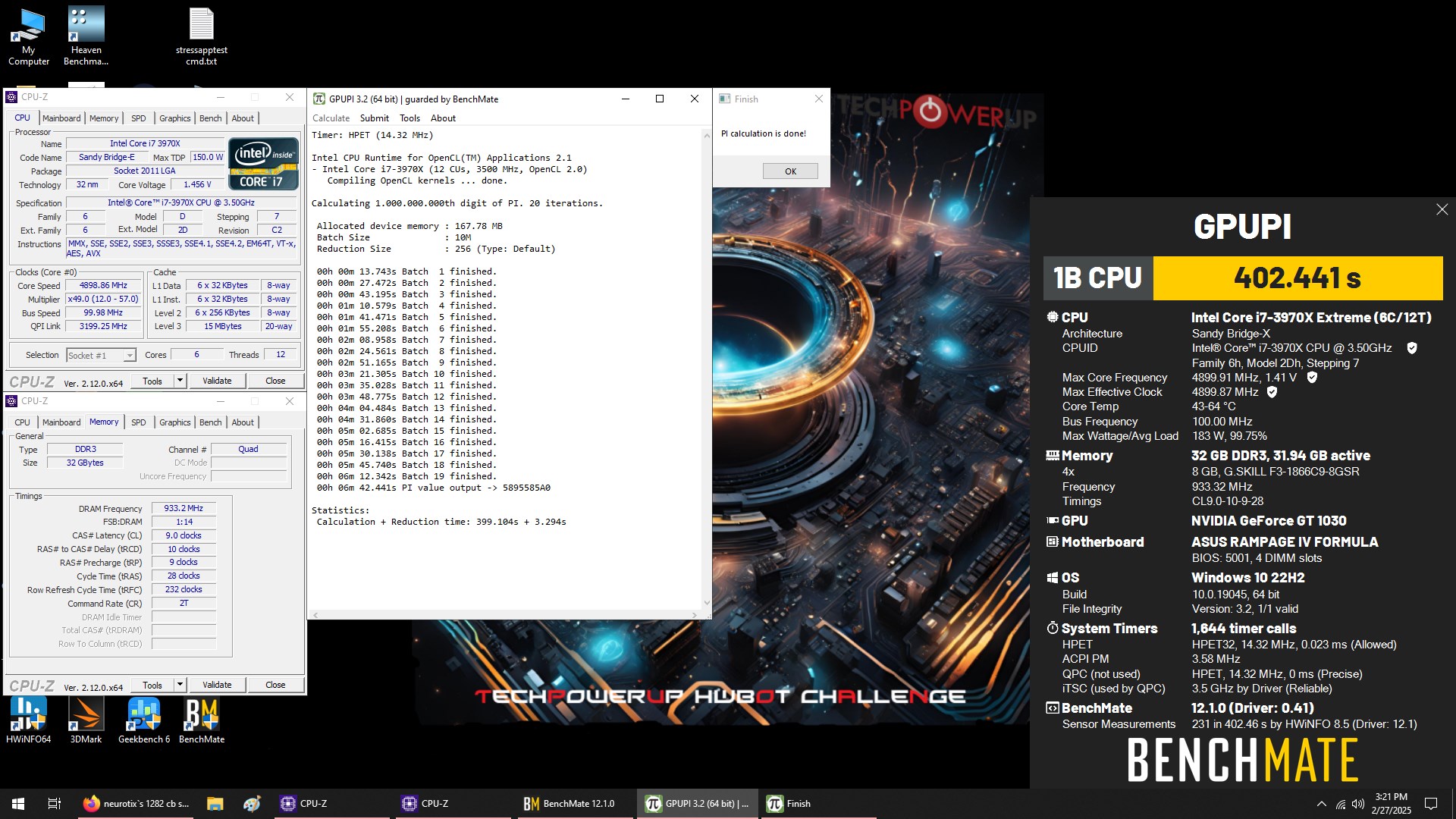Switch to Firefox neurotix taskbar window
1456x819 pixels.
click(x=136, y=804)
